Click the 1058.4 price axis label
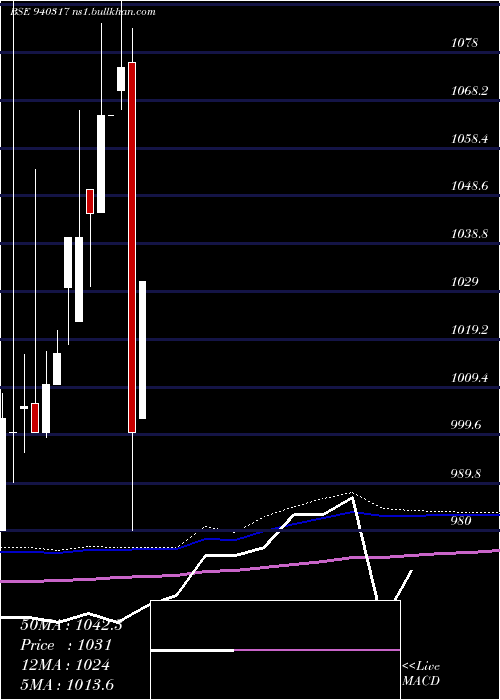Image resolution: width=500 pixels, height=700 pixels. pyautogui.click(x=469, y=139)
